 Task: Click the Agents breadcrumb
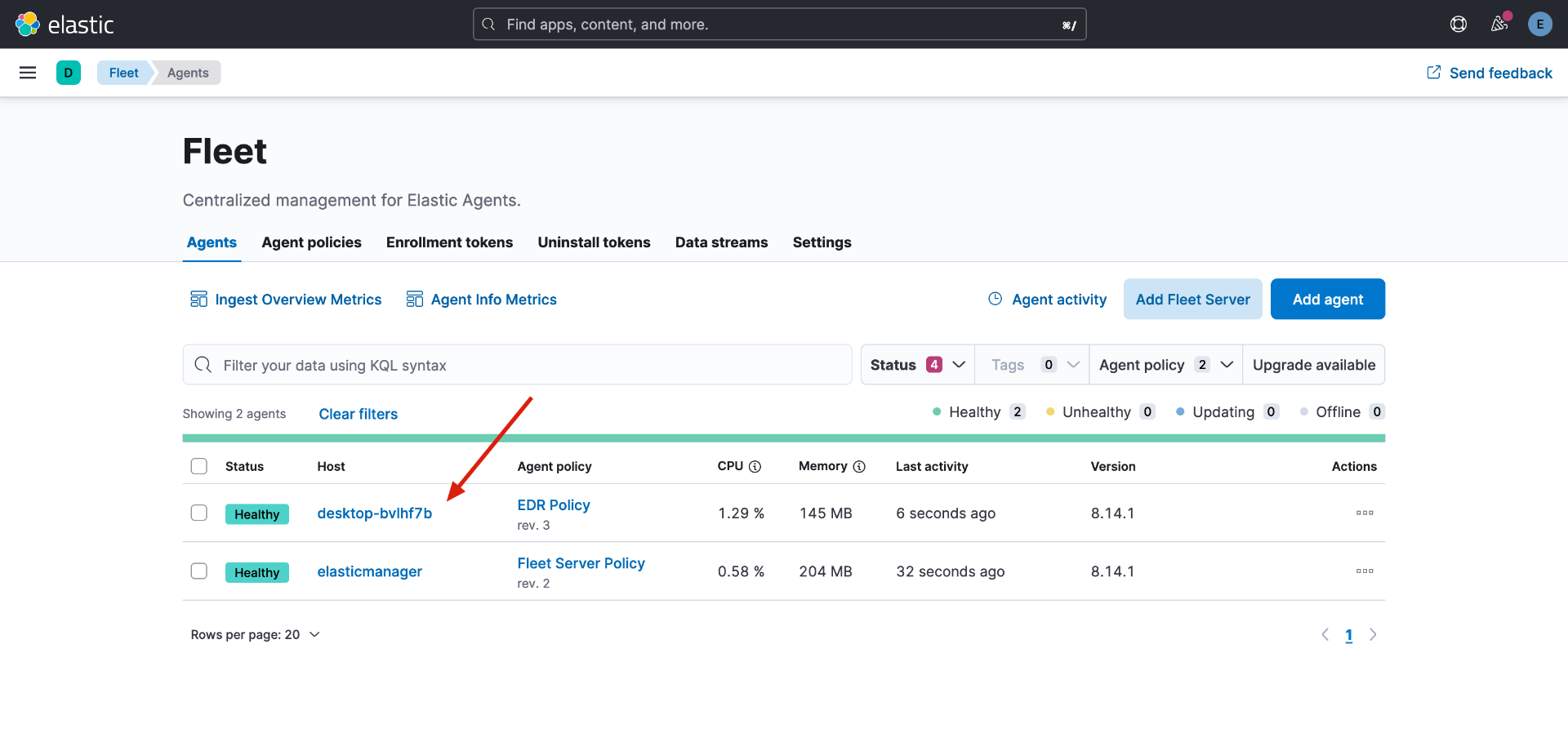[188, 73]
